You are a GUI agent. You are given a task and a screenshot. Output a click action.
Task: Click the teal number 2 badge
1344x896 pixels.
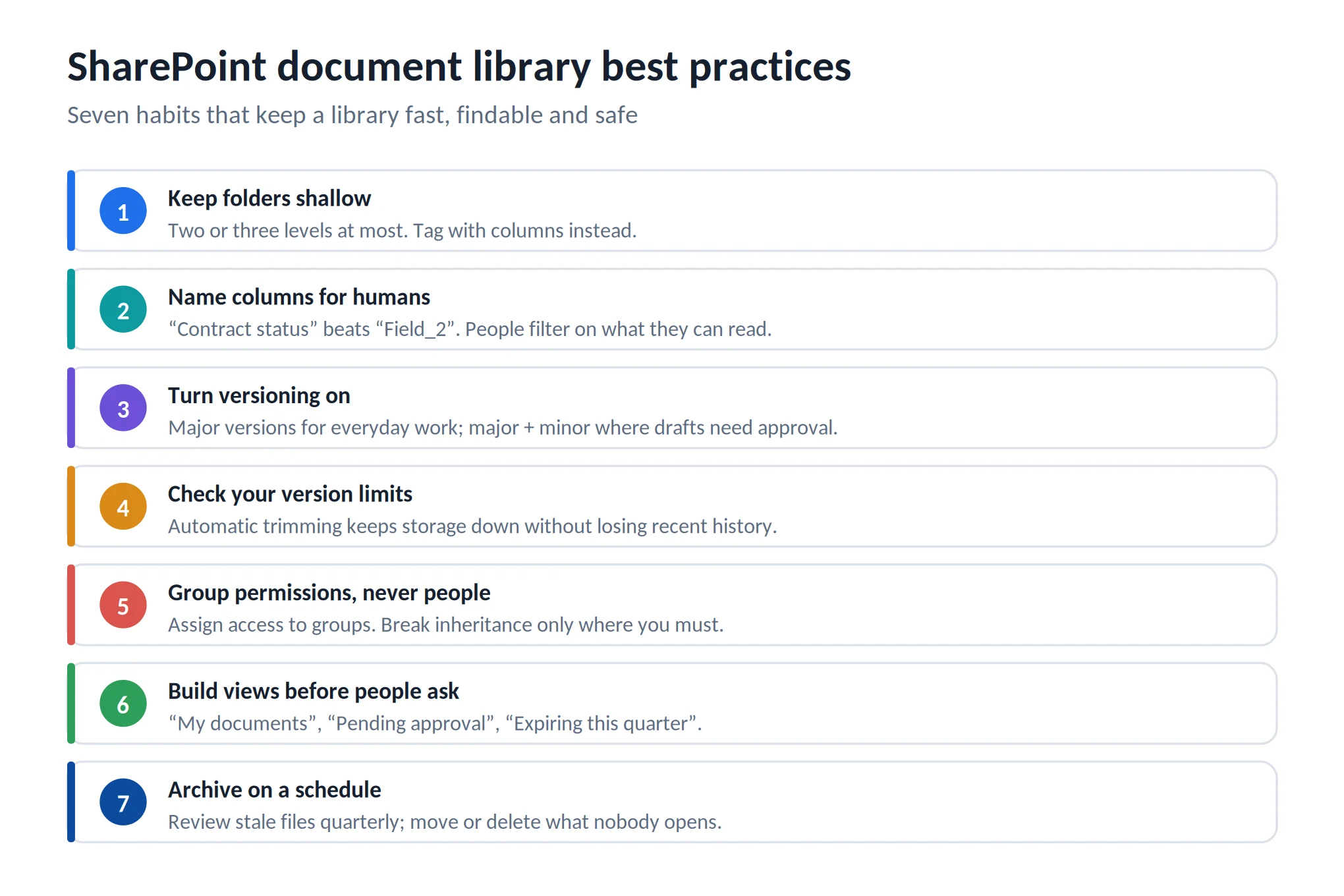tap(123, 310)
